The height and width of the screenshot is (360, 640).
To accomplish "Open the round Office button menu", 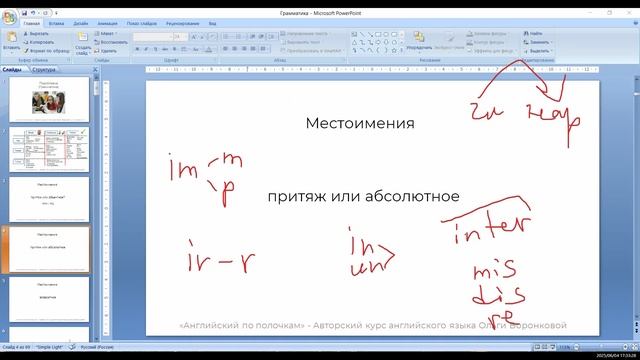I will (x=9, y=17).
